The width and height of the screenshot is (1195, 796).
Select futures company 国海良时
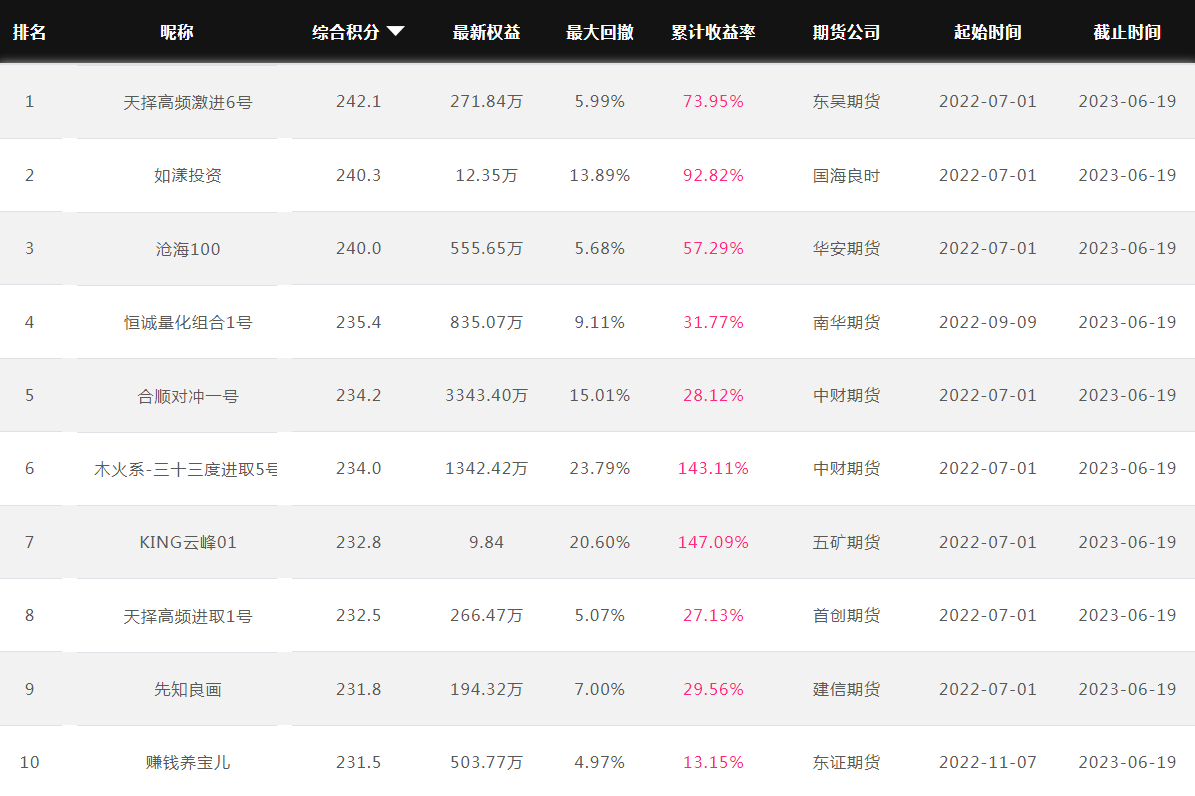point(846,175)
